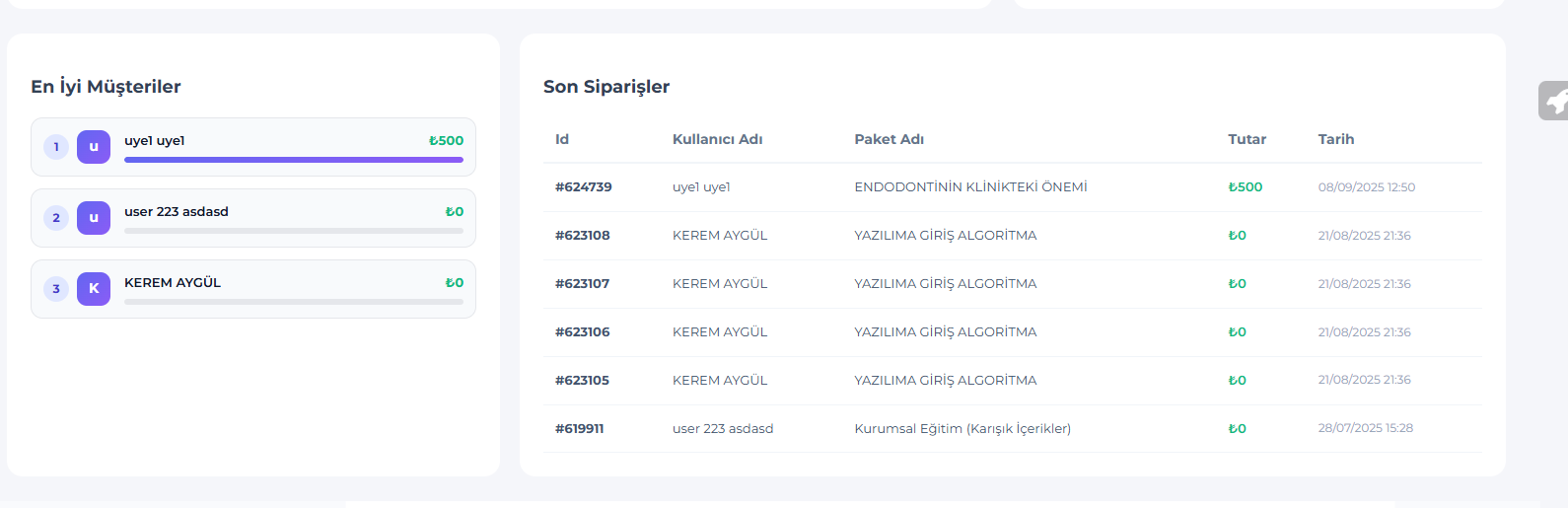Click rank badge number 1
1568x508 pixels.
coord(56,147)
